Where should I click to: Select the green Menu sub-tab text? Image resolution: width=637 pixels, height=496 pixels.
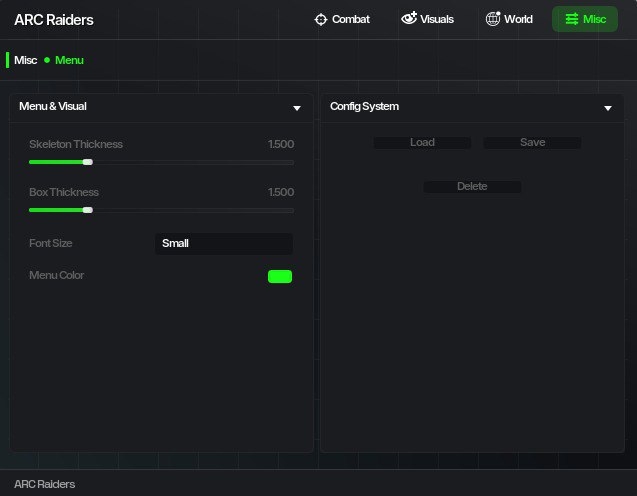(69, 60)
